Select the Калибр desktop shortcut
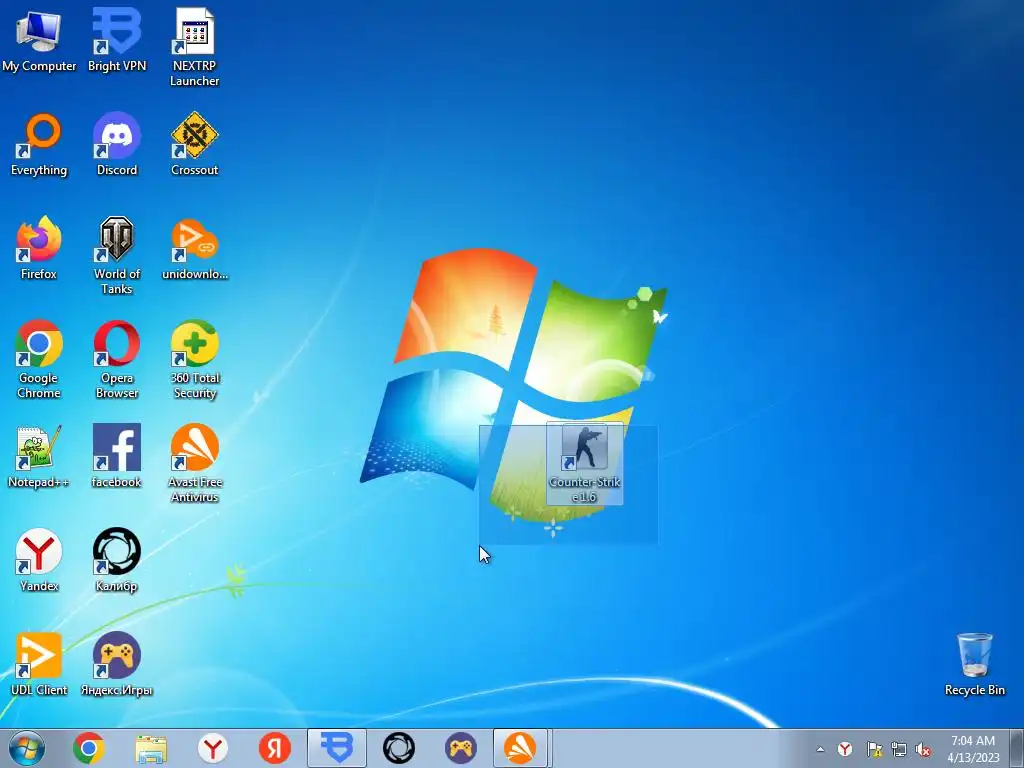 click(117, 561)
